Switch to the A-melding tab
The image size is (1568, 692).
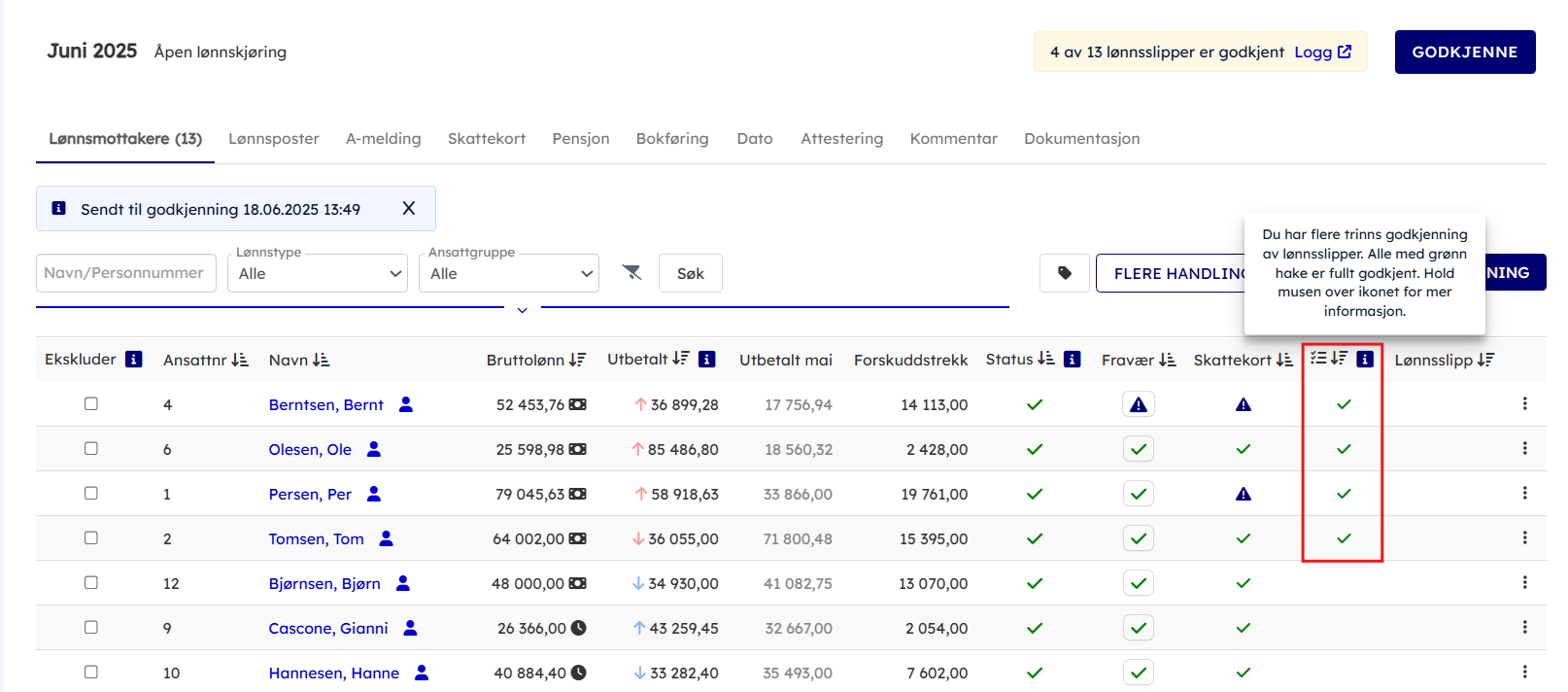[x=383, y=139]
